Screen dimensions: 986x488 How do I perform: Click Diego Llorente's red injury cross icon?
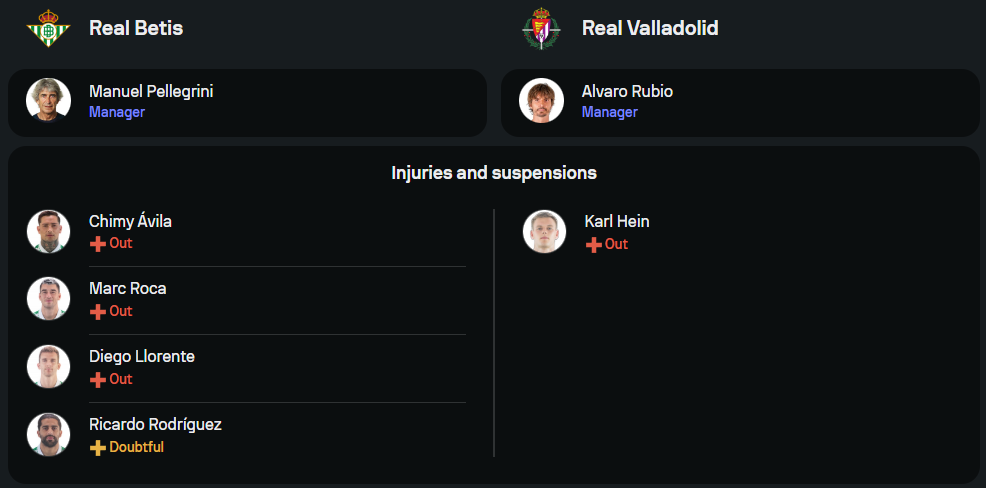tap(97, 380)
